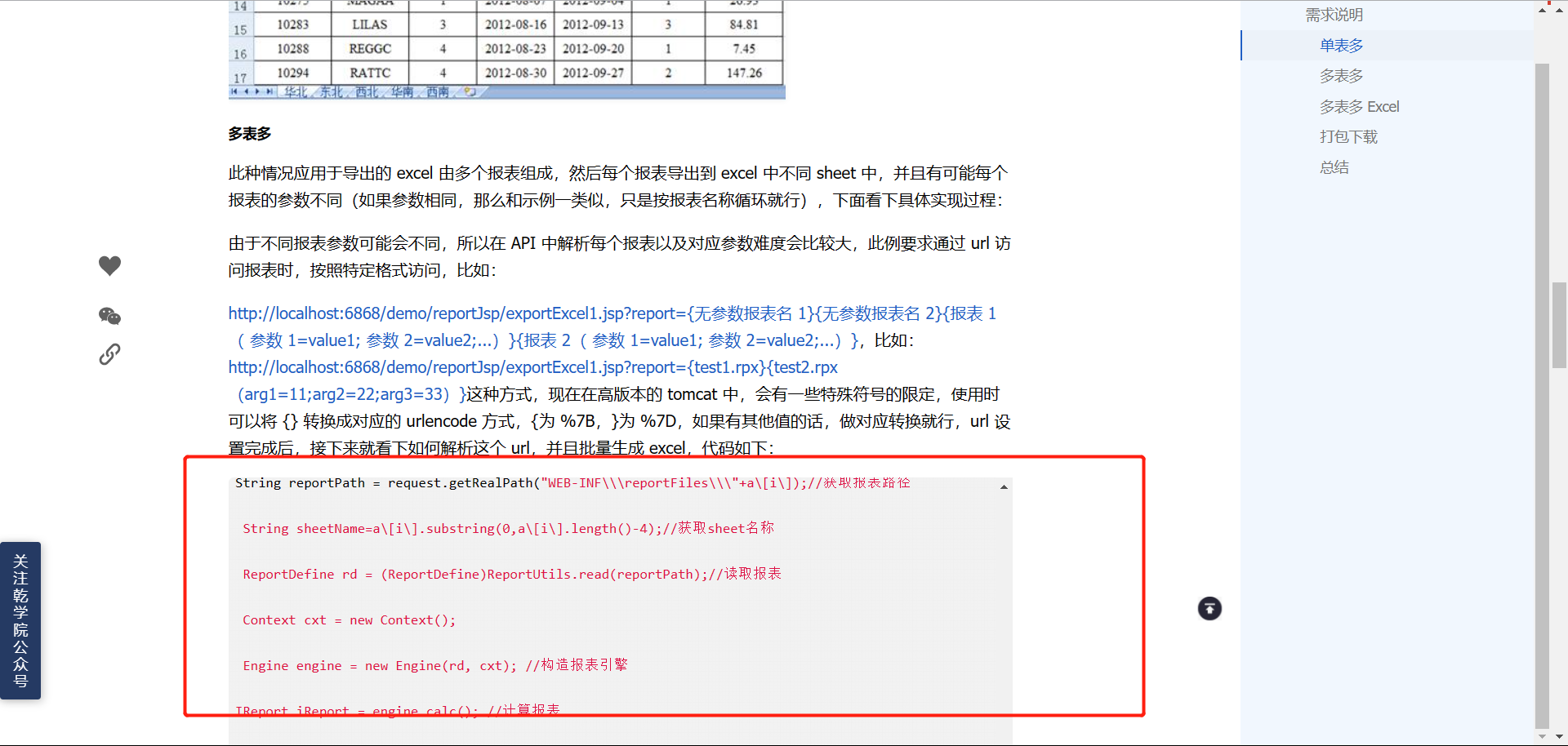Navigate to 多表多 Excel in the outline
Screen dimensions: 1568x746
pyautogui.click(x=1359, y=107)
